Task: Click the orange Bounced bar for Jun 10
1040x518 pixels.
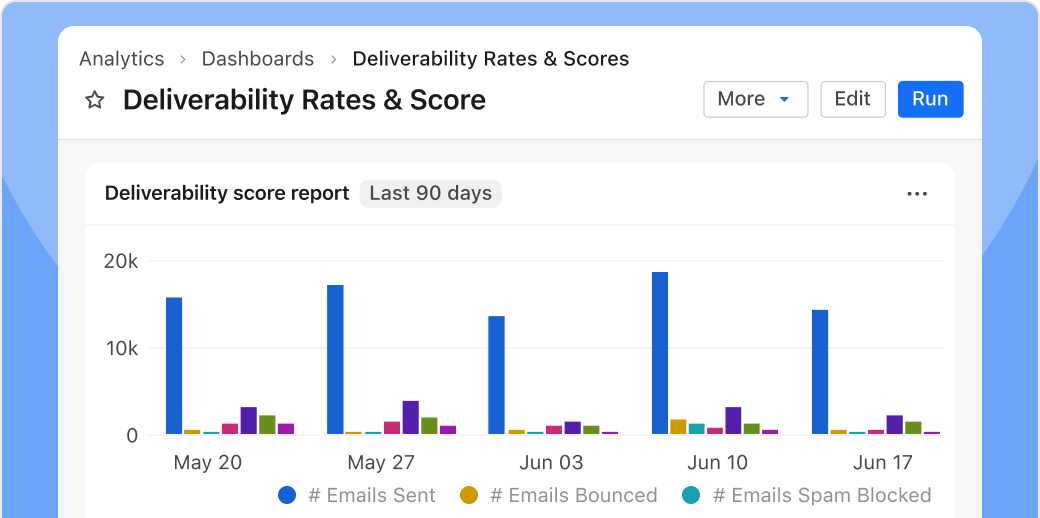Action: point(678,427)
